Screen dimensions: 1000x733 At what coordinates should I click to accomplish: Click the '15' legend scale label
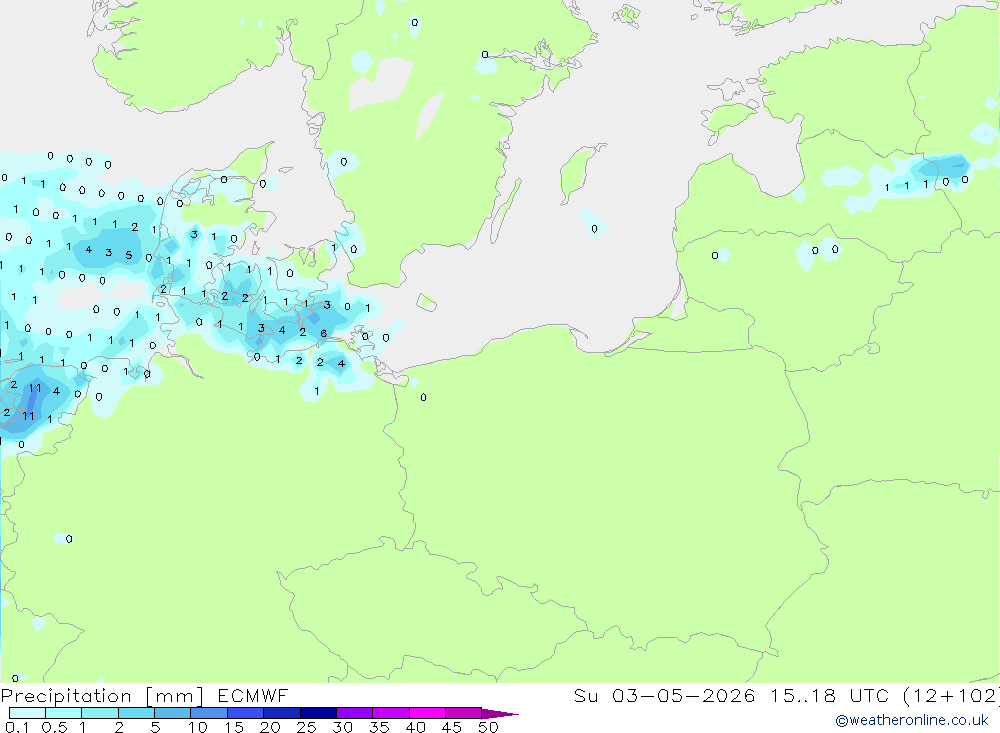pos(234,727)
